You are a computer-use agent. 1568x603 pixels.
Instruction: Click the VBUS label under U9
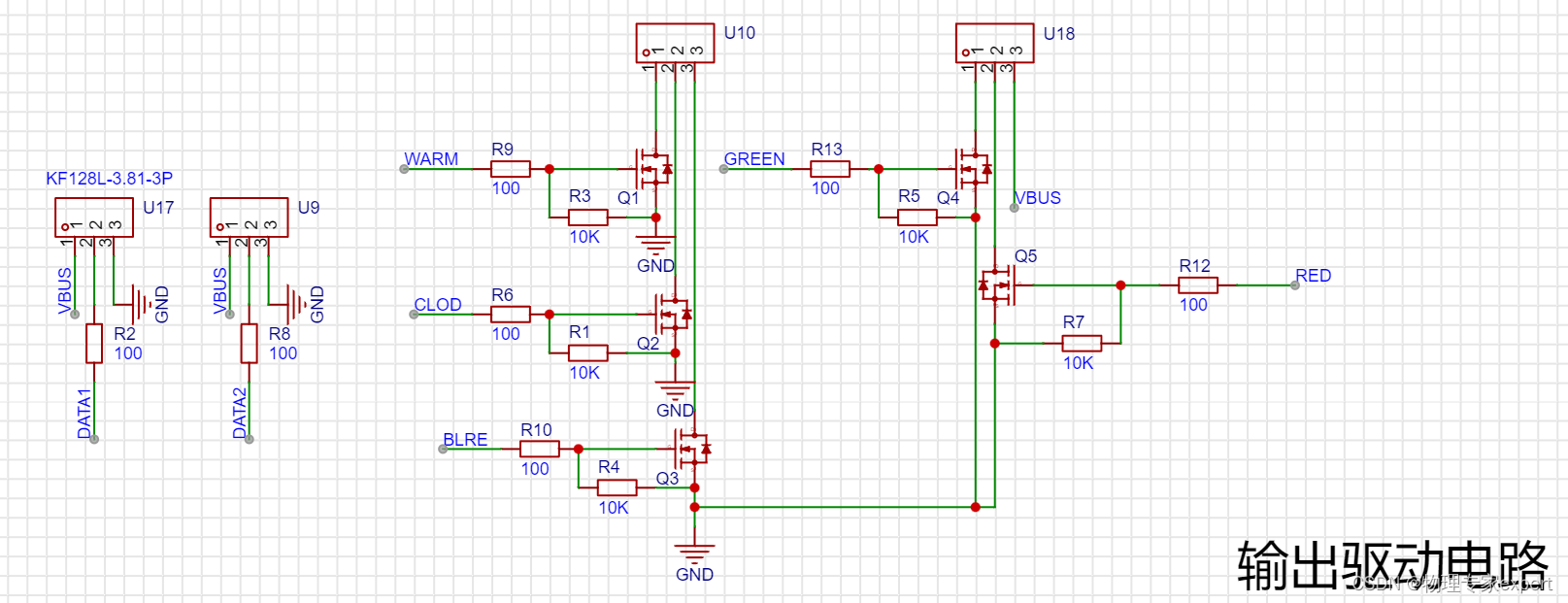[220, 291]
